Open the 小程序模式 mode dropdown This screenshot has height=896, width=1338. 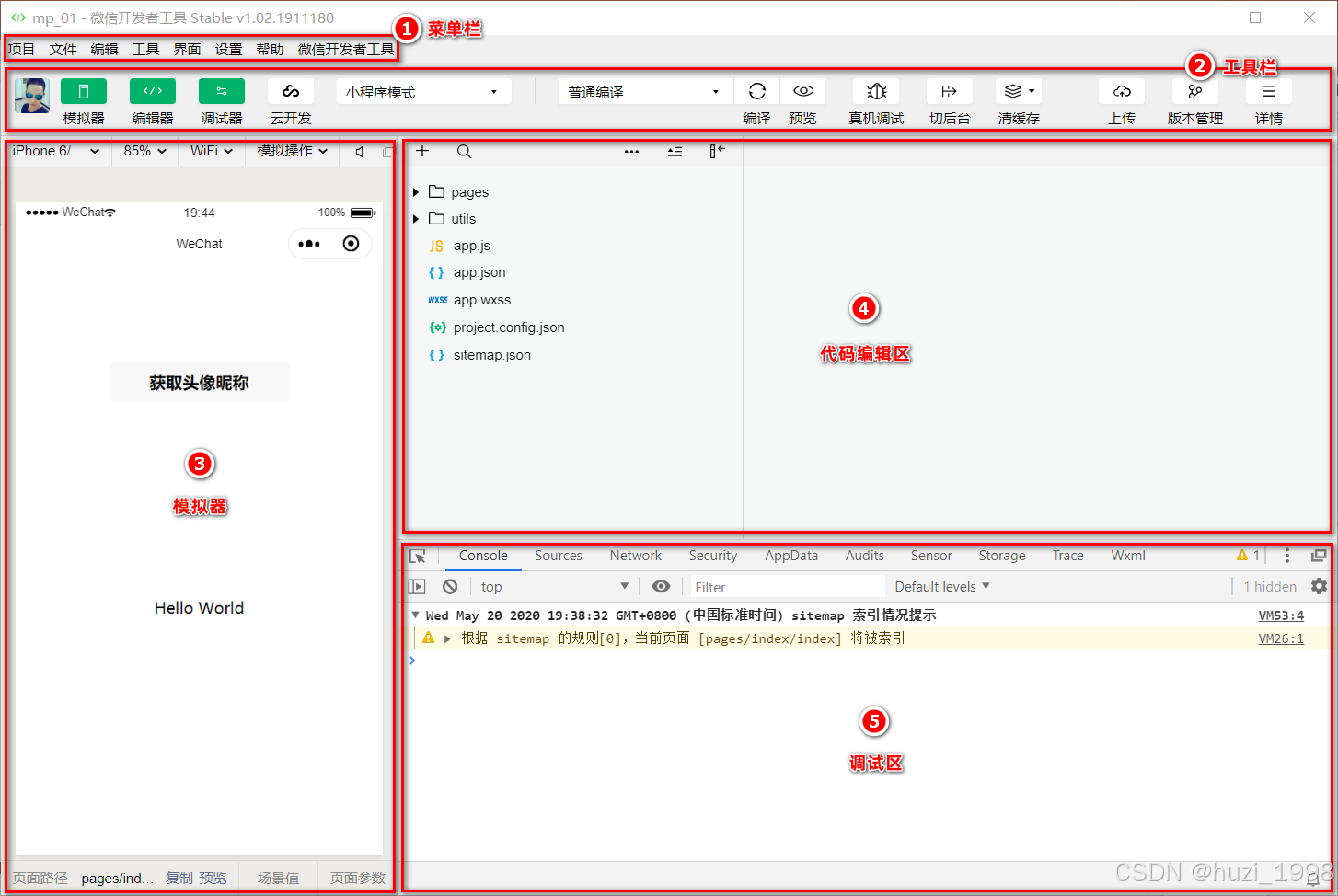[x=424, y=92]
